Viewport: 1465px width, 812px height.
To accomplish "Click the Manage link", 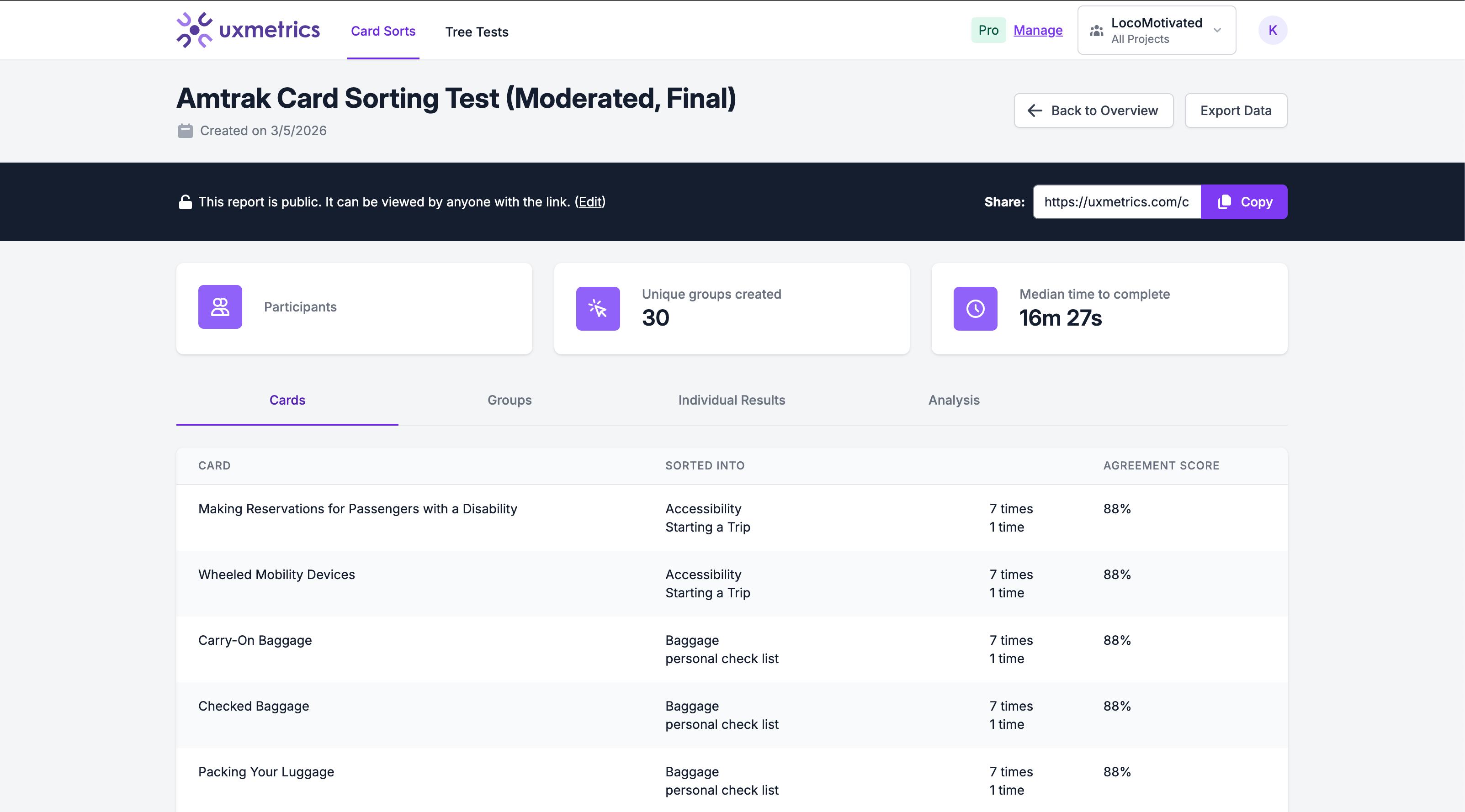I will [x=1038, y=30].
